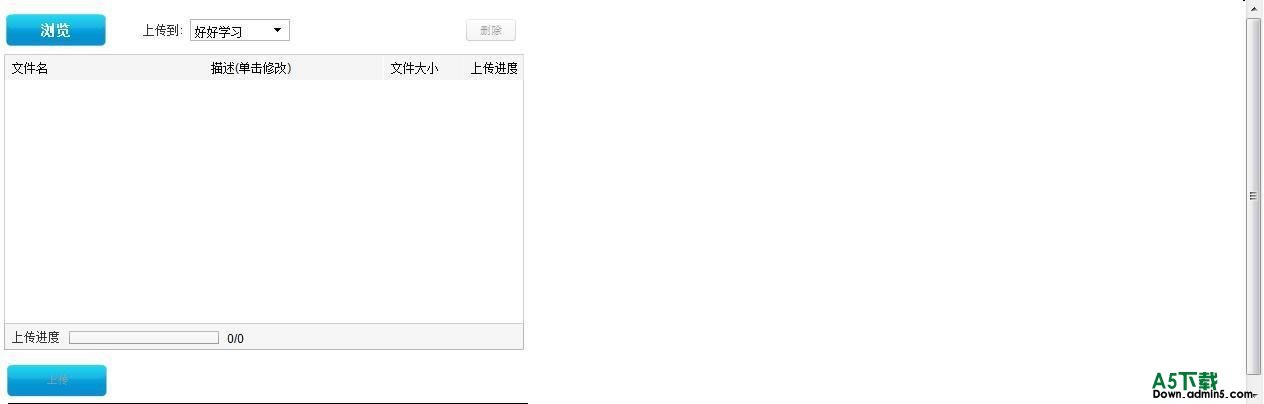The width and height of the screenshot is (1264, 404).
Task: Click the 上传到 label
Action: pos(162,31)
